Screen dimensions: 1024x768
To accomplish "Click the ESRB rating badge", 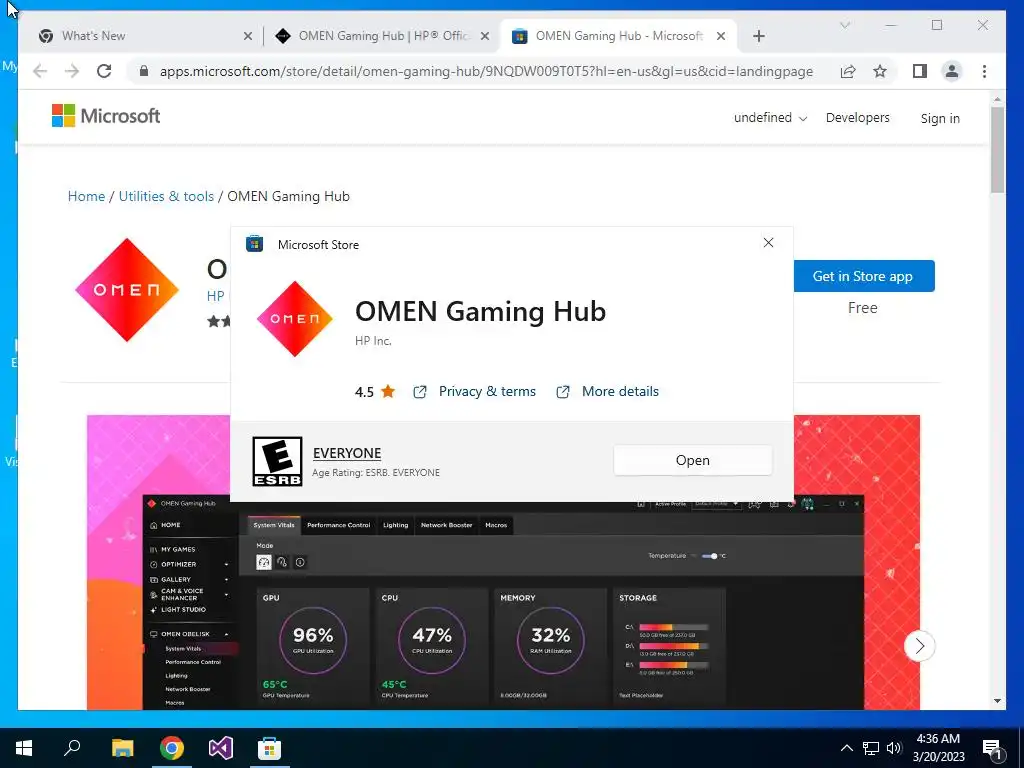I will coord(278,462).
